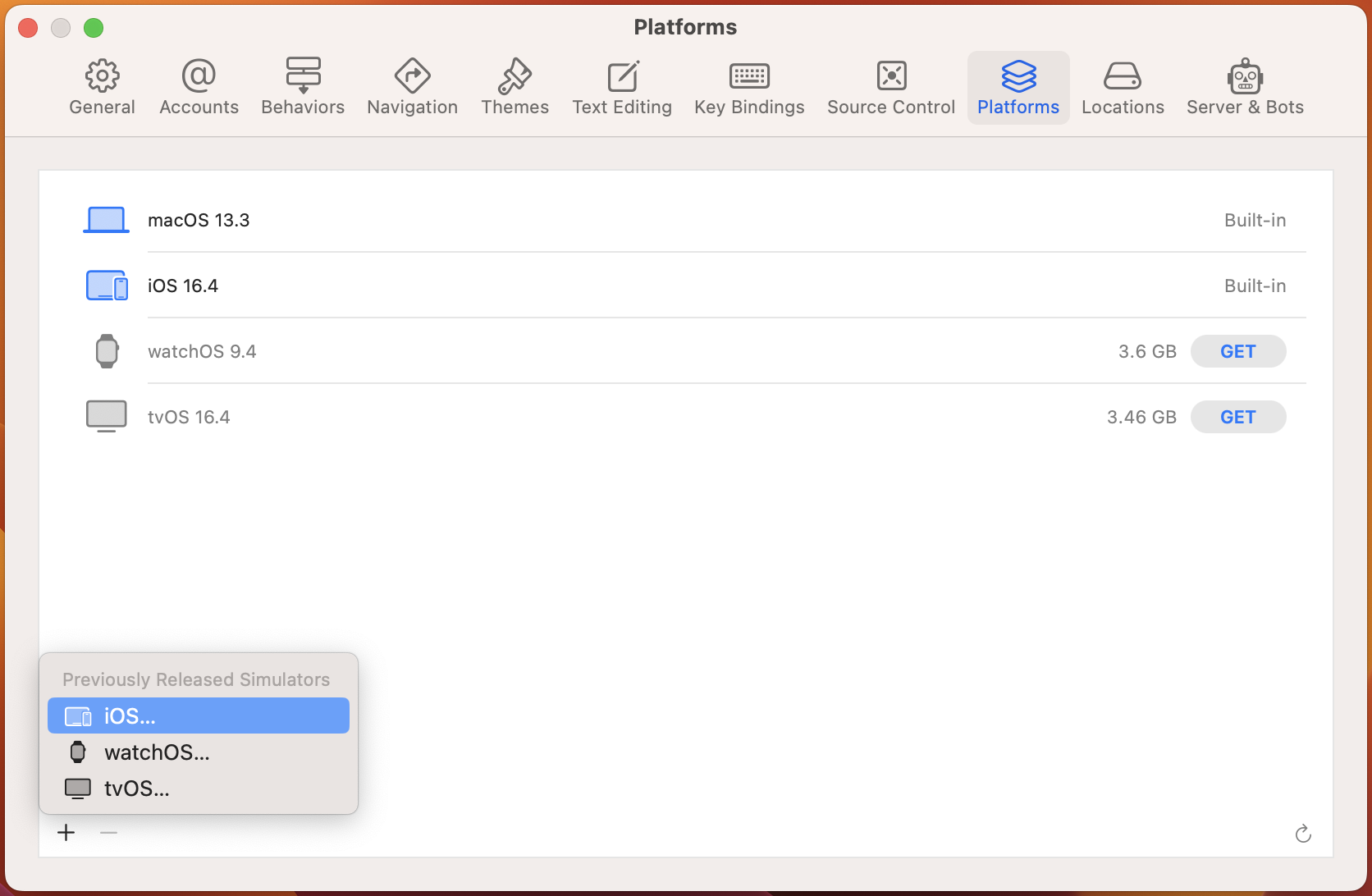The height and width of the screenshot is (896, 1372).
Task: Choose watchOS… from the simulators popup
Action: 199,752
